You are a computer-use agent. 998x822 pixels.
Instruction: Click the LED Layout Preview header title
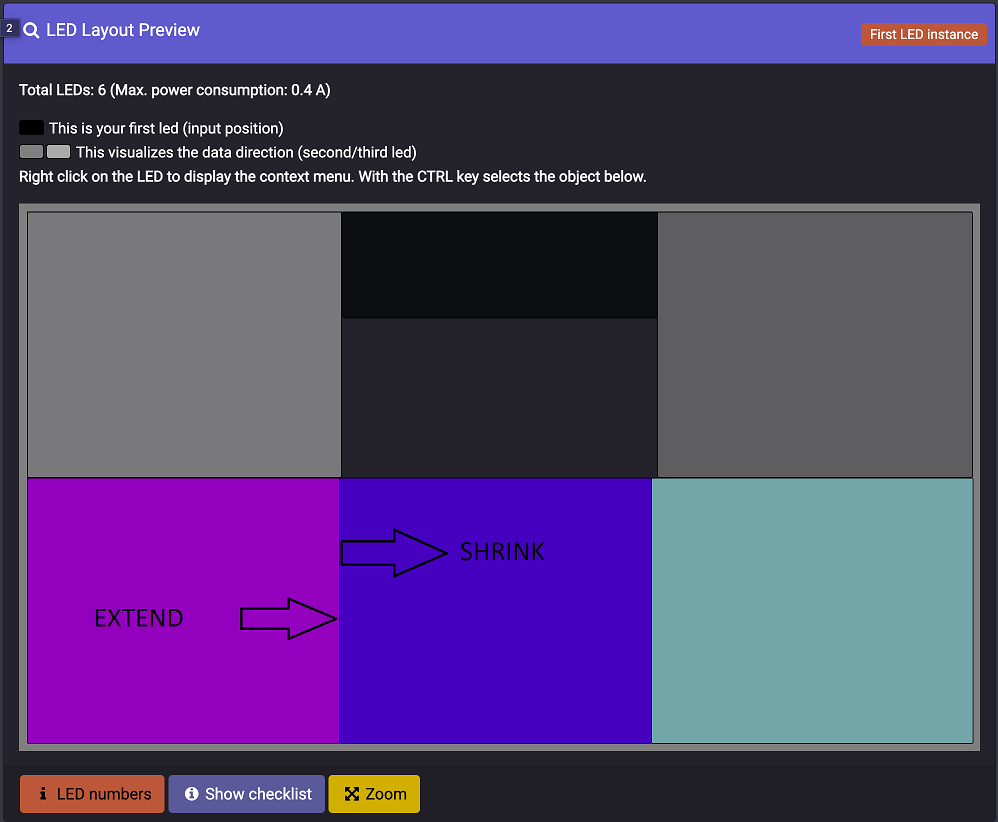[123, 30]
